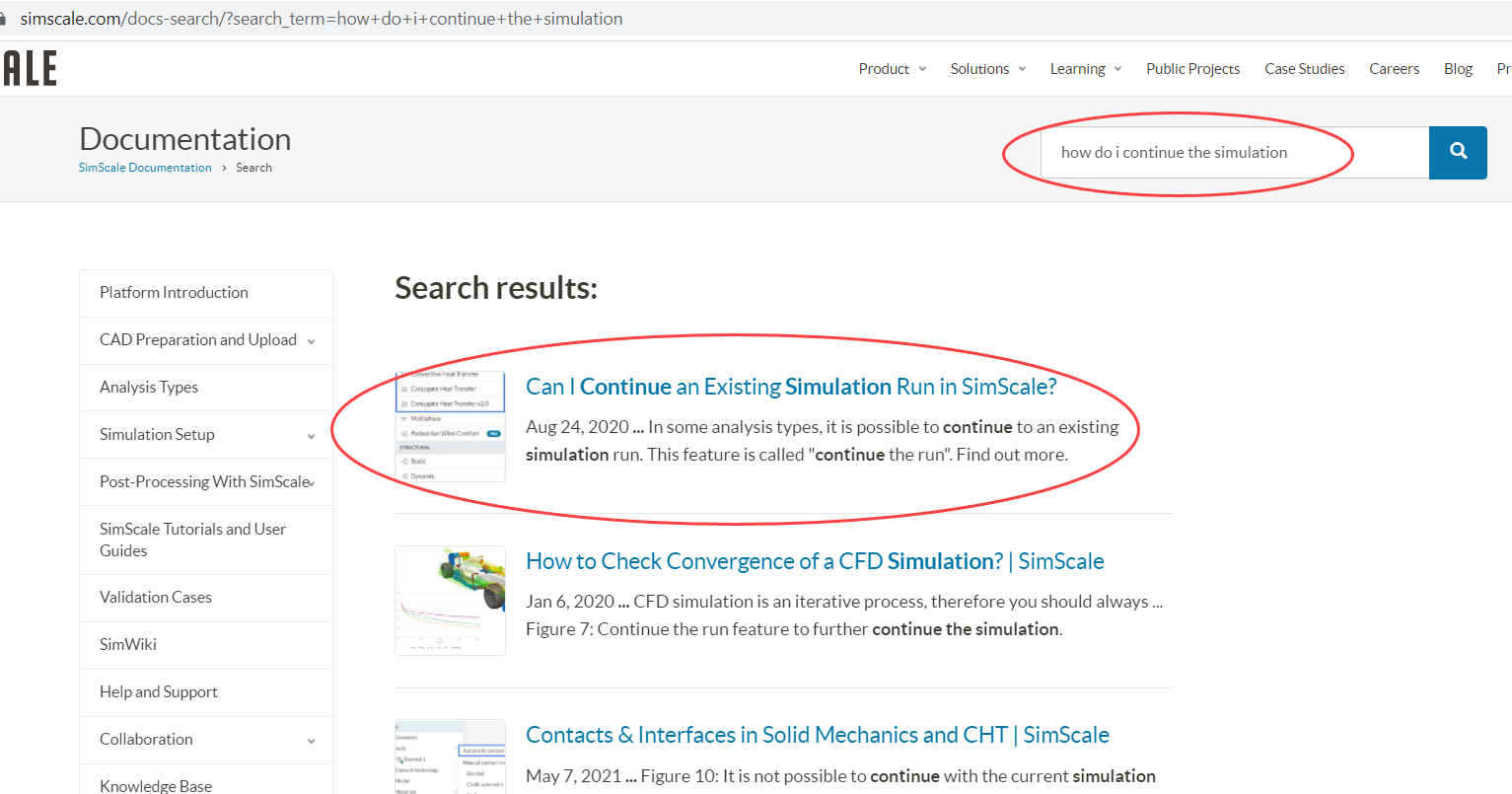Expand CAD Preparation and Upload chevron
This screenshot has width=1512, height=794.
pos(312,341)
